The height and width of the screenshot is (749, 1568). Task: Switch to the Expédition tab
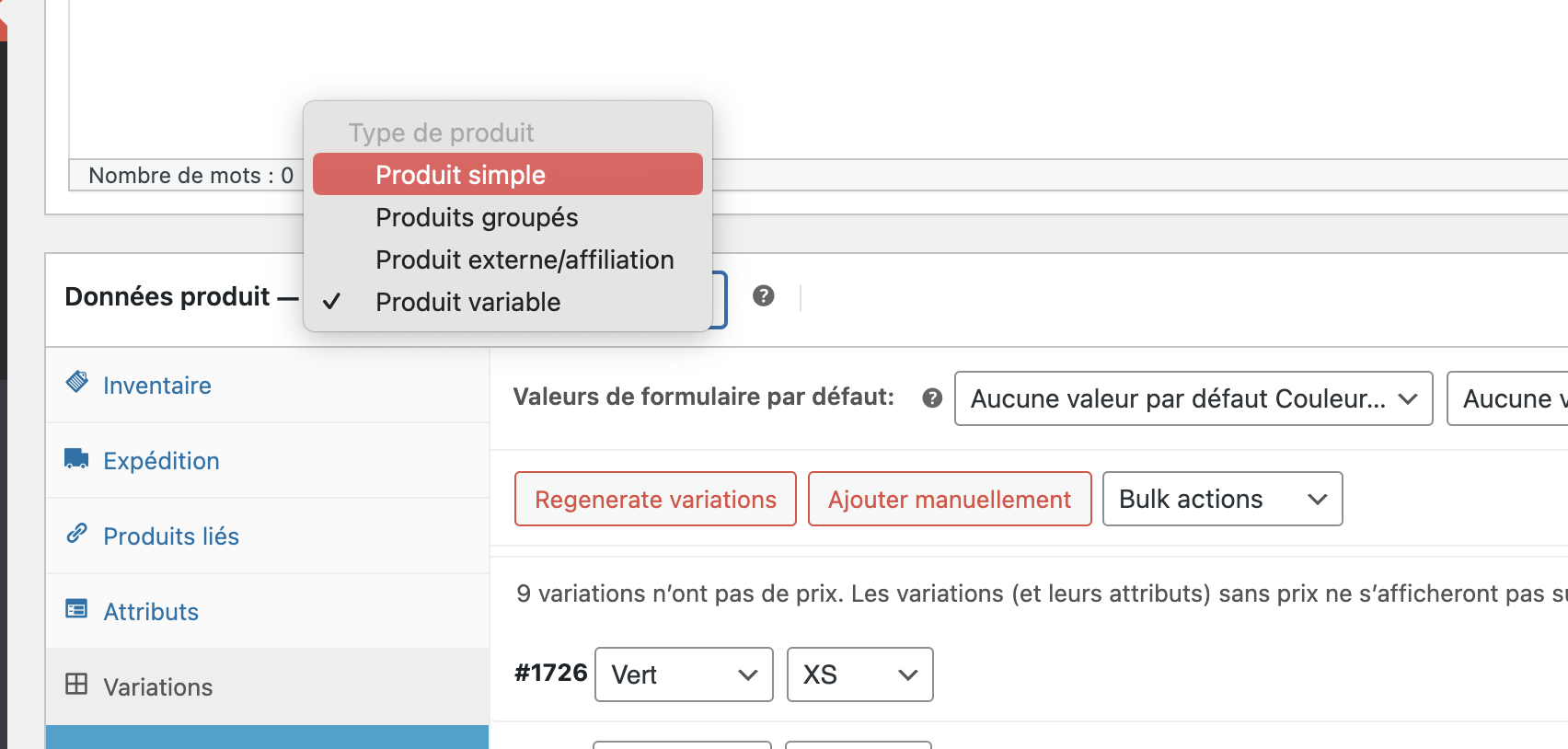point(161,461)
